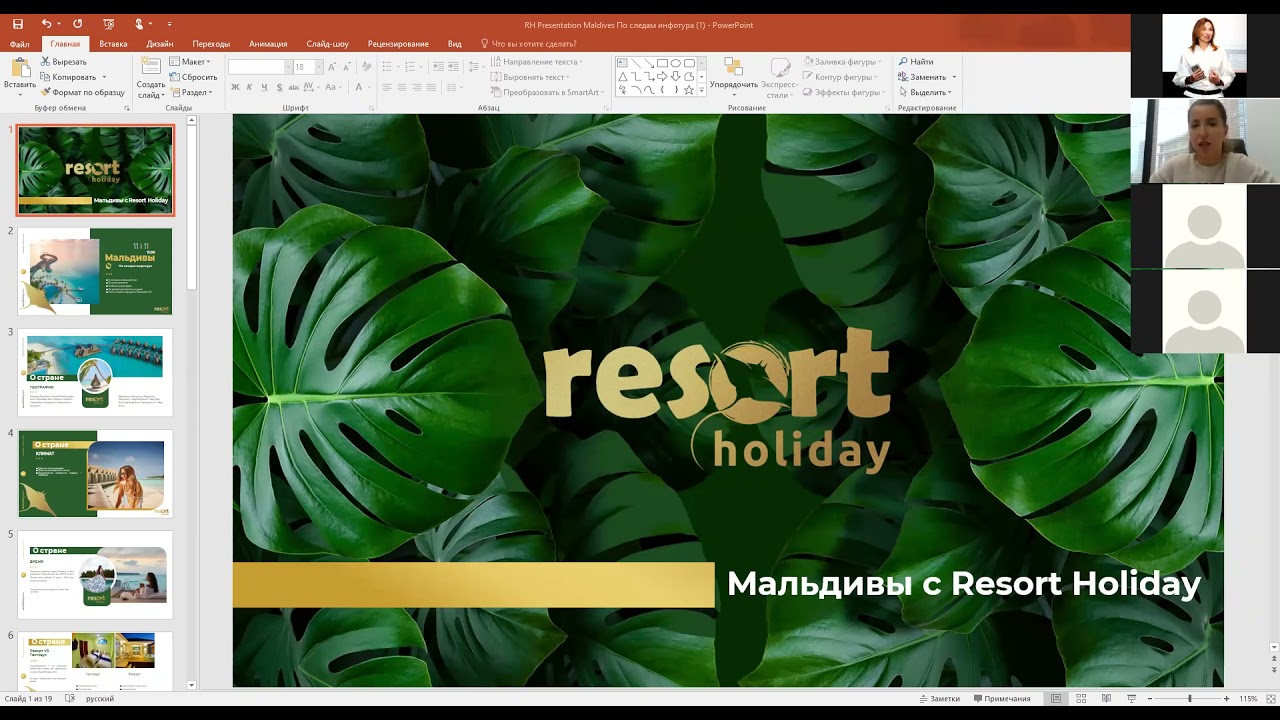Screen dimensions: 1280x720
Task: Click the touch/mouse mode icon
Action: click(x=140, y=24)
